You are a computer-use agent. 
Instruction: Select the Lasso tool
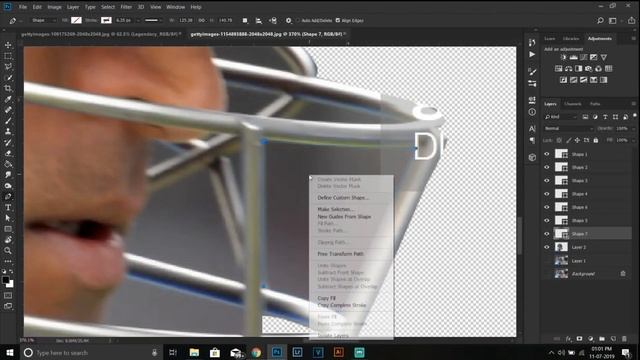coord(8,66)
